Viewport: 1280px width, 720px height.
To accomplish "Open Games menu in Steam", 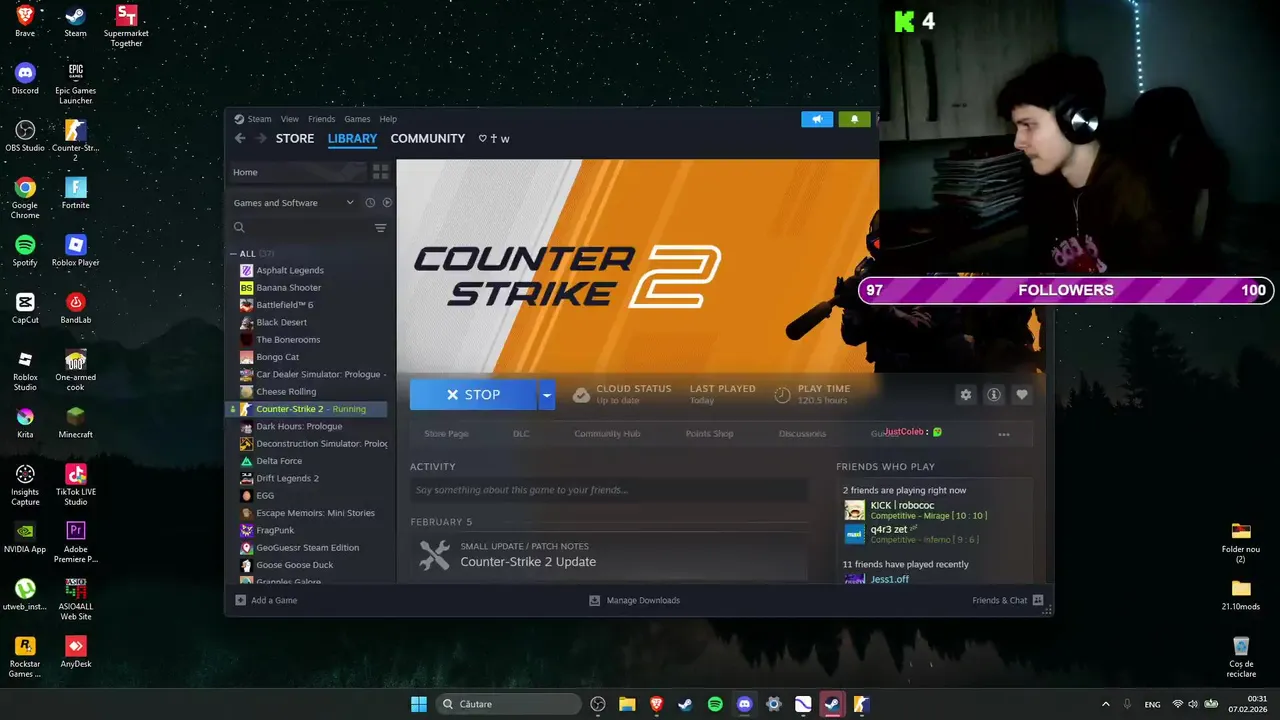I will tap(357, 119).
